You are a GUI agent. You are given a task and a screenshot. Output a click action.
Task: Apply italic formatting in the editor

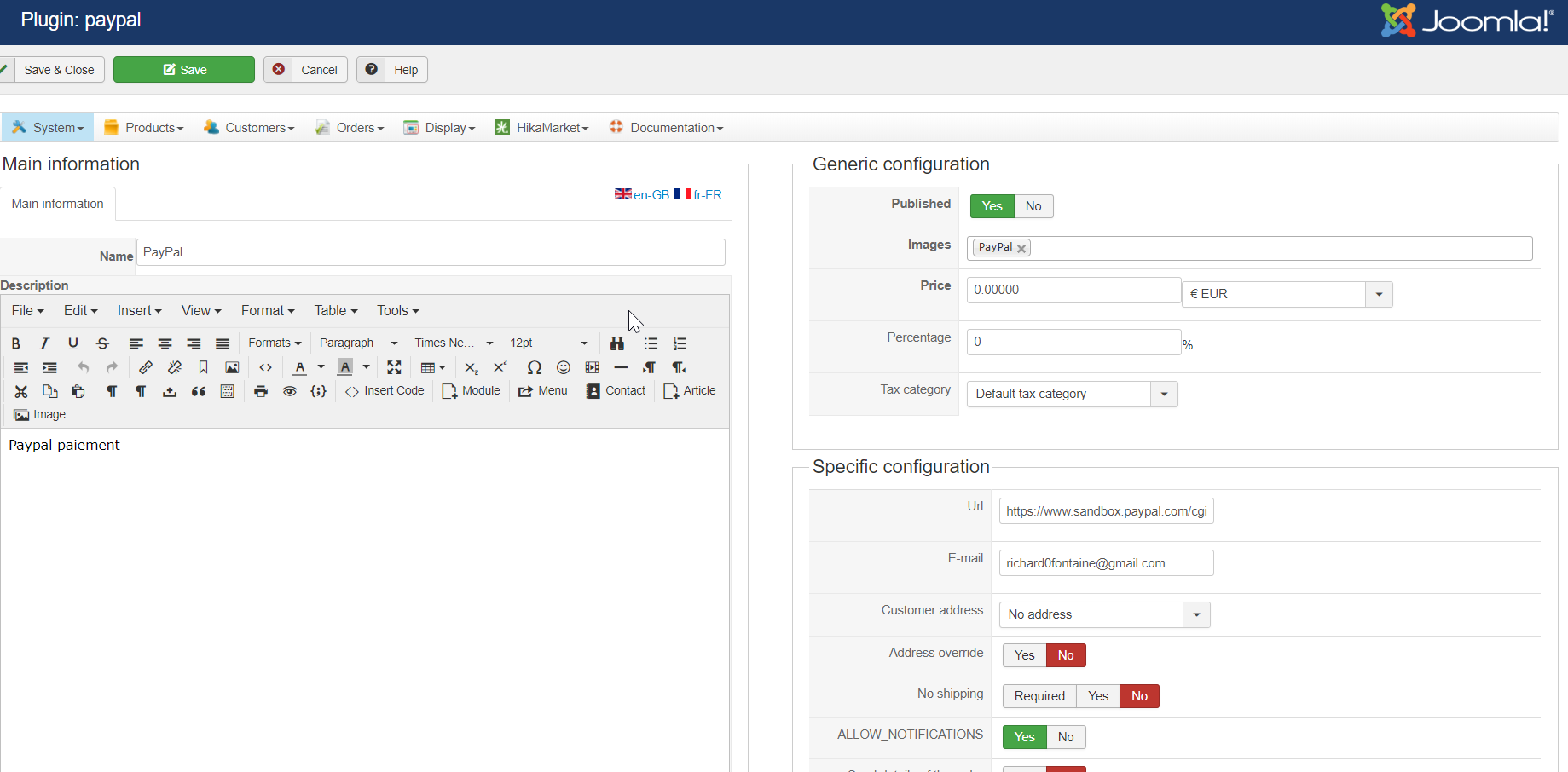click(x=44, y=343)
